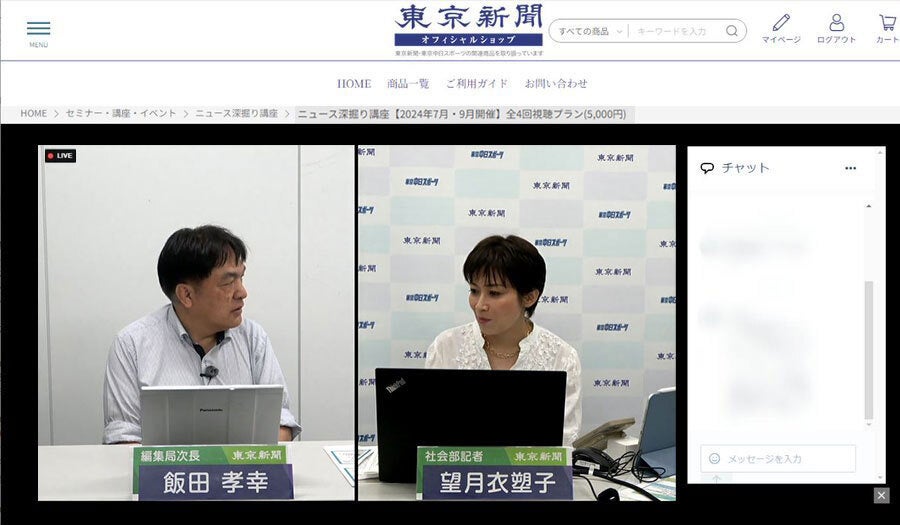Open the chat three-dots options menu
Image resolution: width=900 pixels, height=525 pixels.
pos(851,168)
